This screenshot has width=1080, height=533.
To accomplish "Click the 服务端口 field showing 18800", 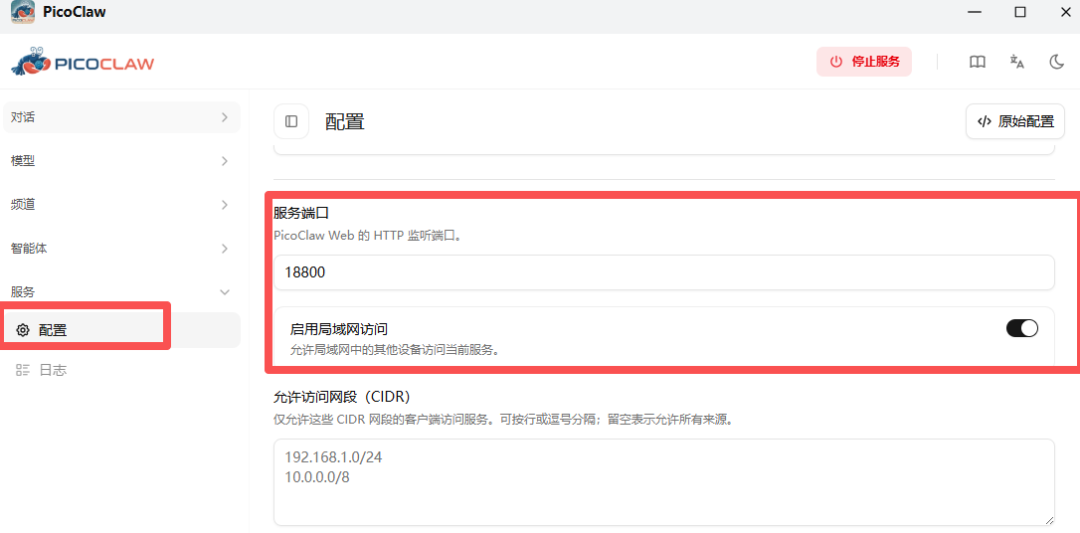I will pos(664,273).
